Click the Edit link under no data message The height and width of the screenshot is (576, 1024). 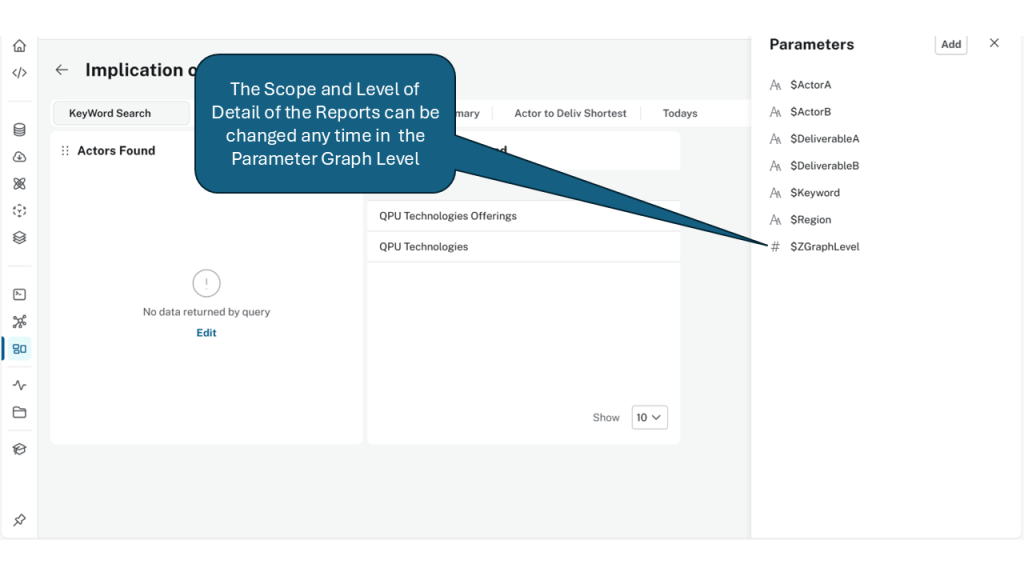206,333
